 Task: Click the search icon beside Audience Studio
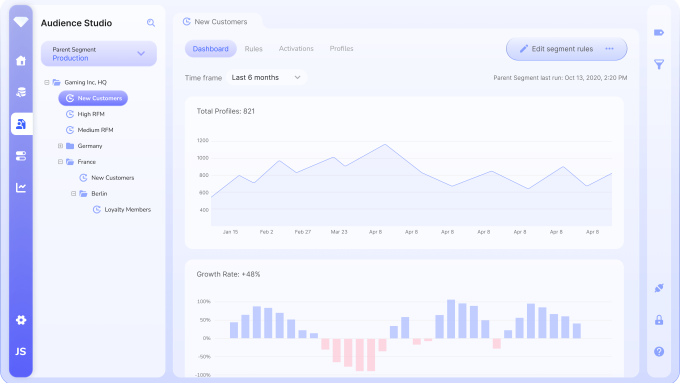click(x=150, y=23)
